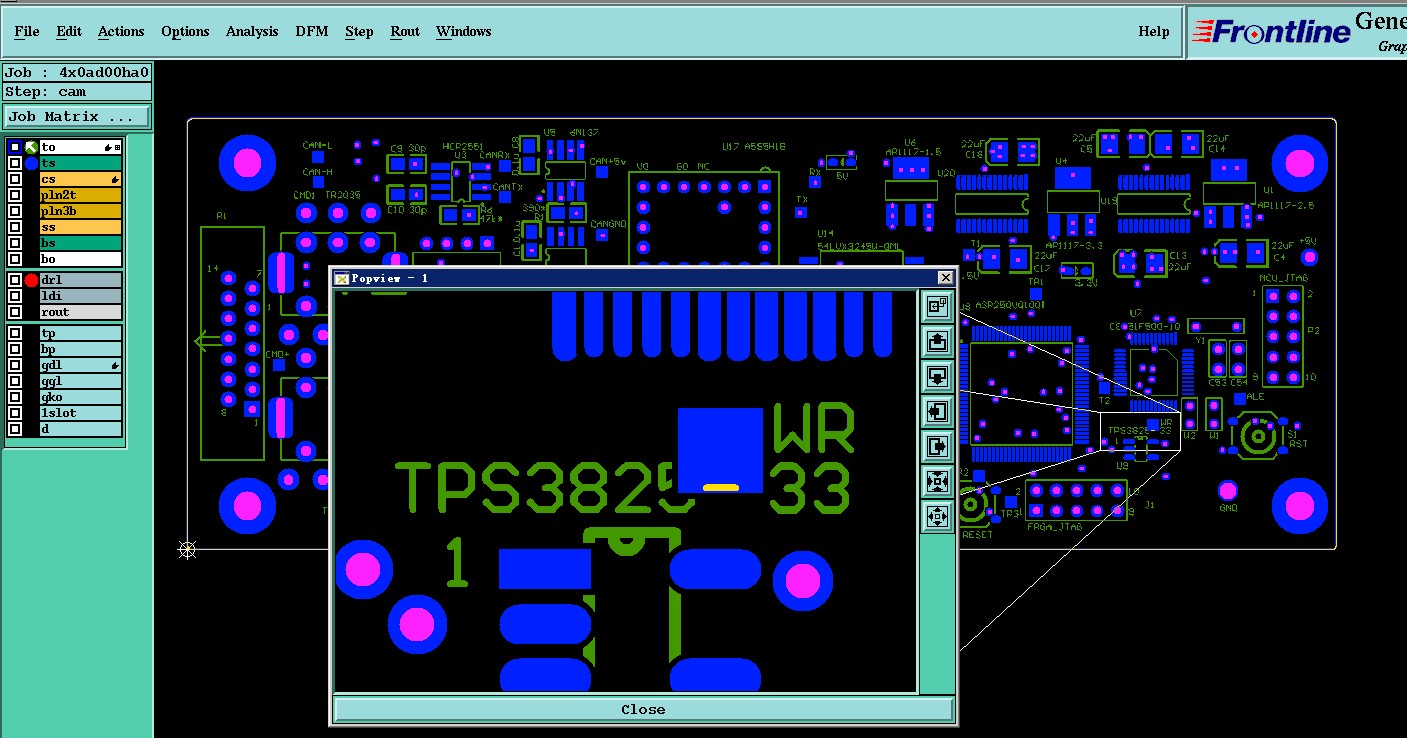The width and height of the screenshot is (1407, 738).
Task: Toggle checkbox for layer ts
Action: pos(15,163)
